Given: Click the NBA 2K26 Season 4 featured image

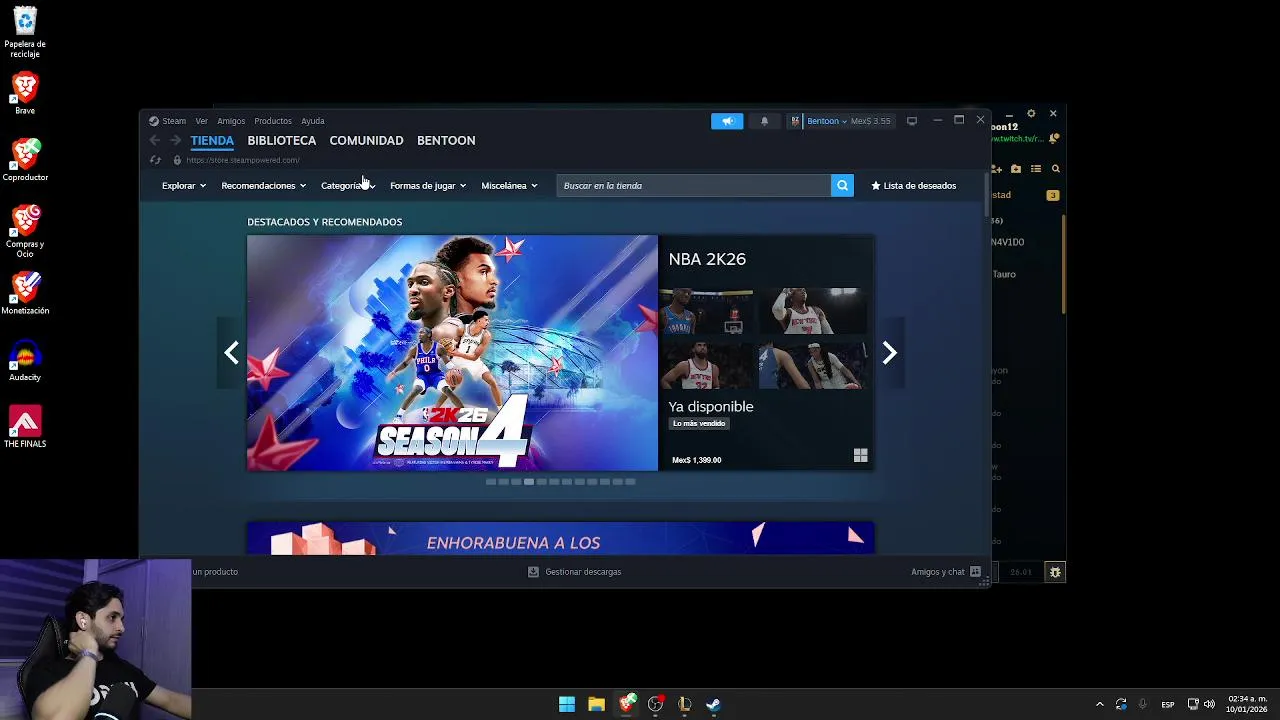Looking at the screenshot, I should click(x=452, y=353).
